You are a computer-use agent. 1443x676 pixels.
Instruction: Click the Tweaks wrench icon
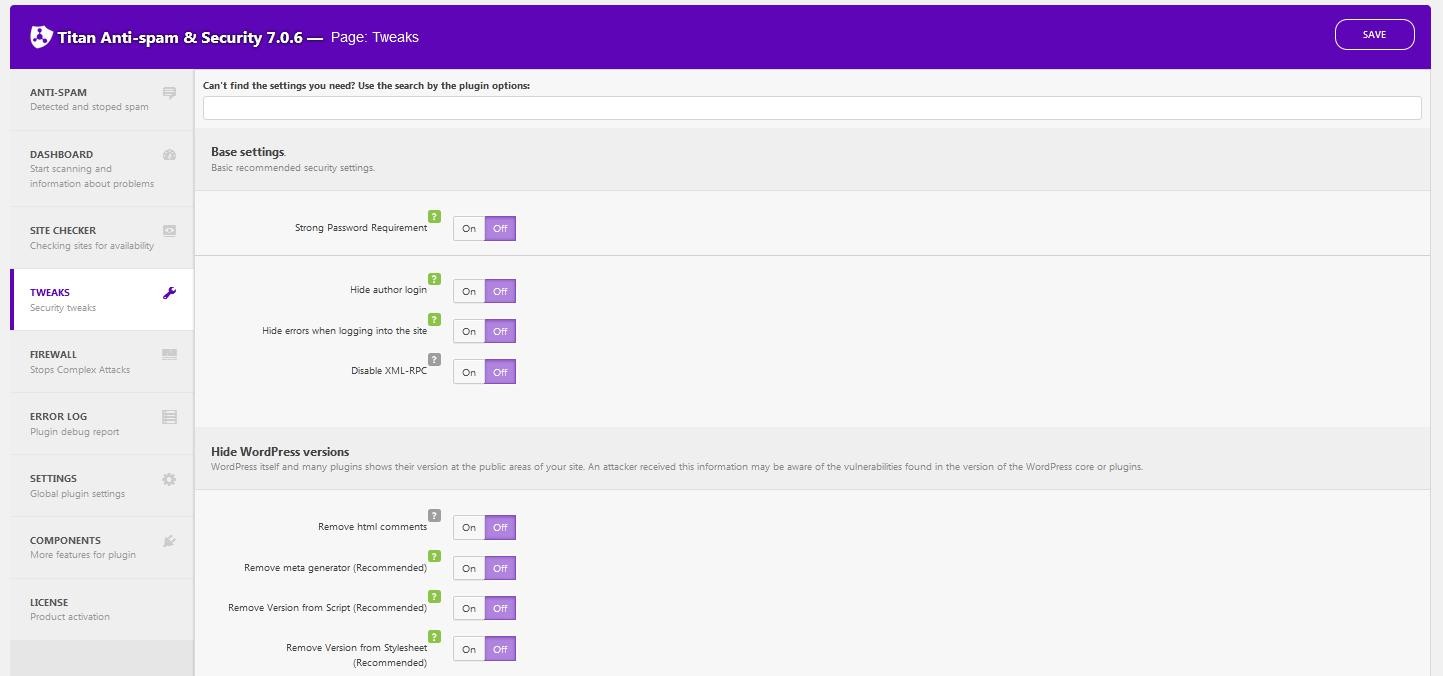click(x=169, y=293)
